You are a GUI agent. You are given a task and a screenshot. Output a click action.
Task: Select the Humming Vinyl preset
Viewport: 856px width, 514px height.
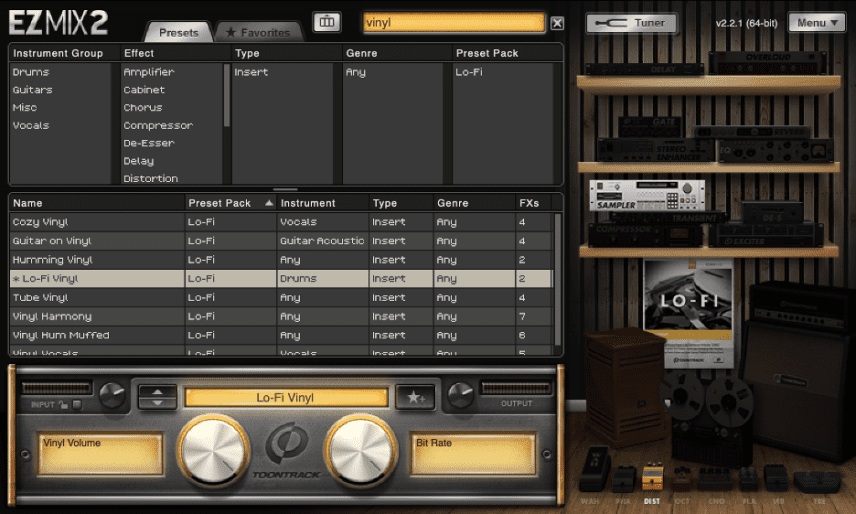281,260
